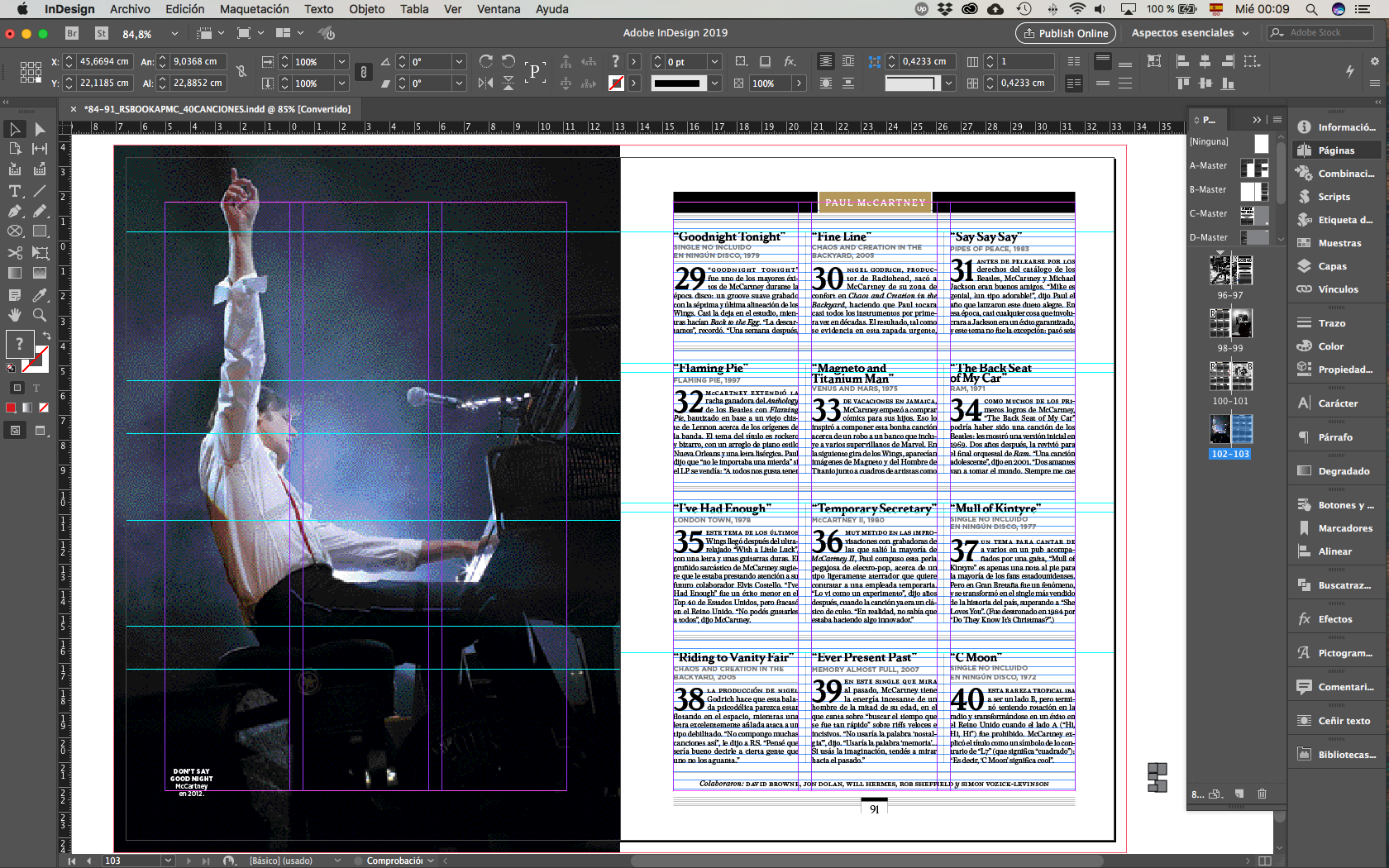
Task: Apply the red color swatch in toolbox
Action: [11, 408]
